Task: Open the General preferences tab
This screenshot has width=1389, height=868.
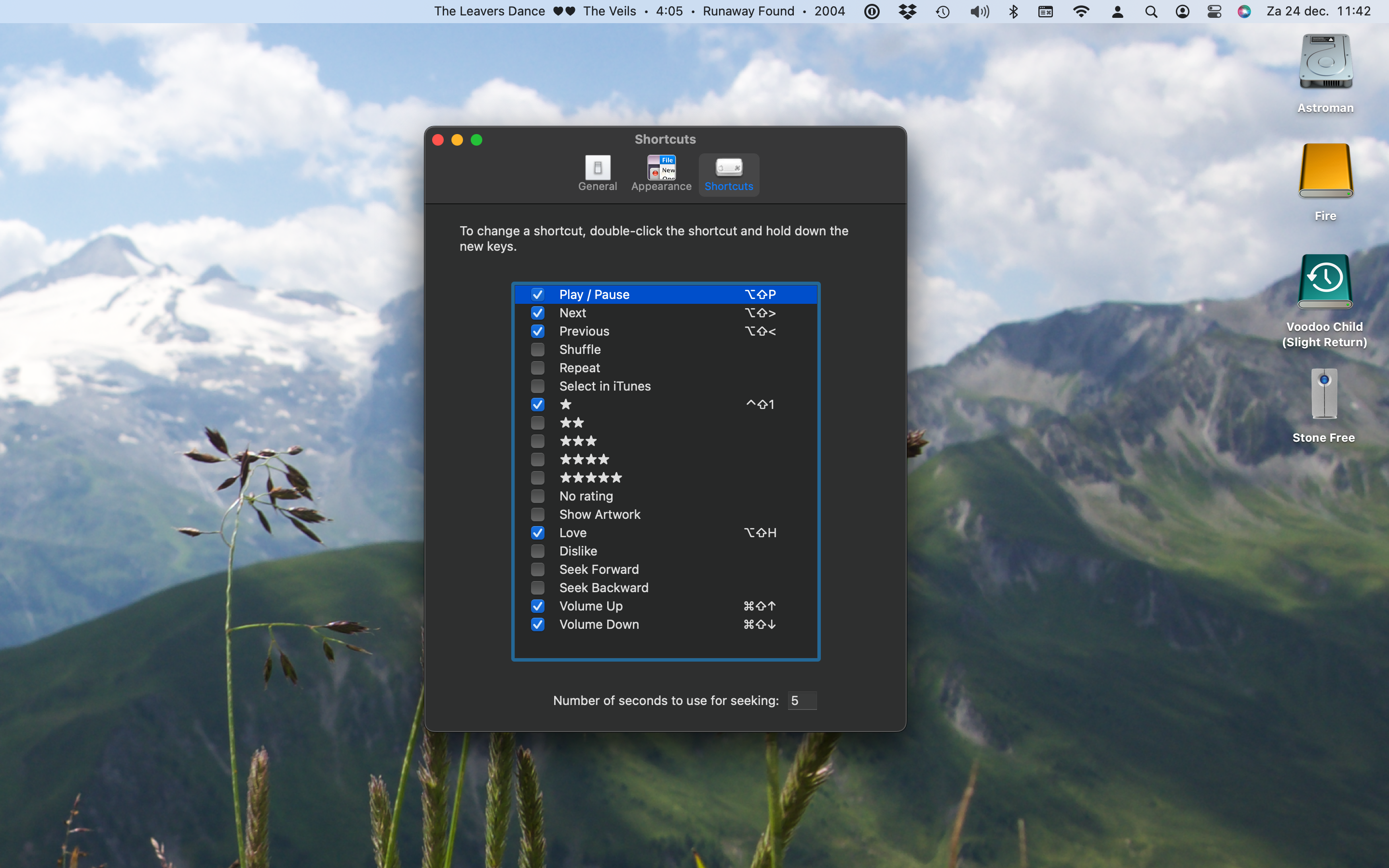Action: [x=598, y=174]
